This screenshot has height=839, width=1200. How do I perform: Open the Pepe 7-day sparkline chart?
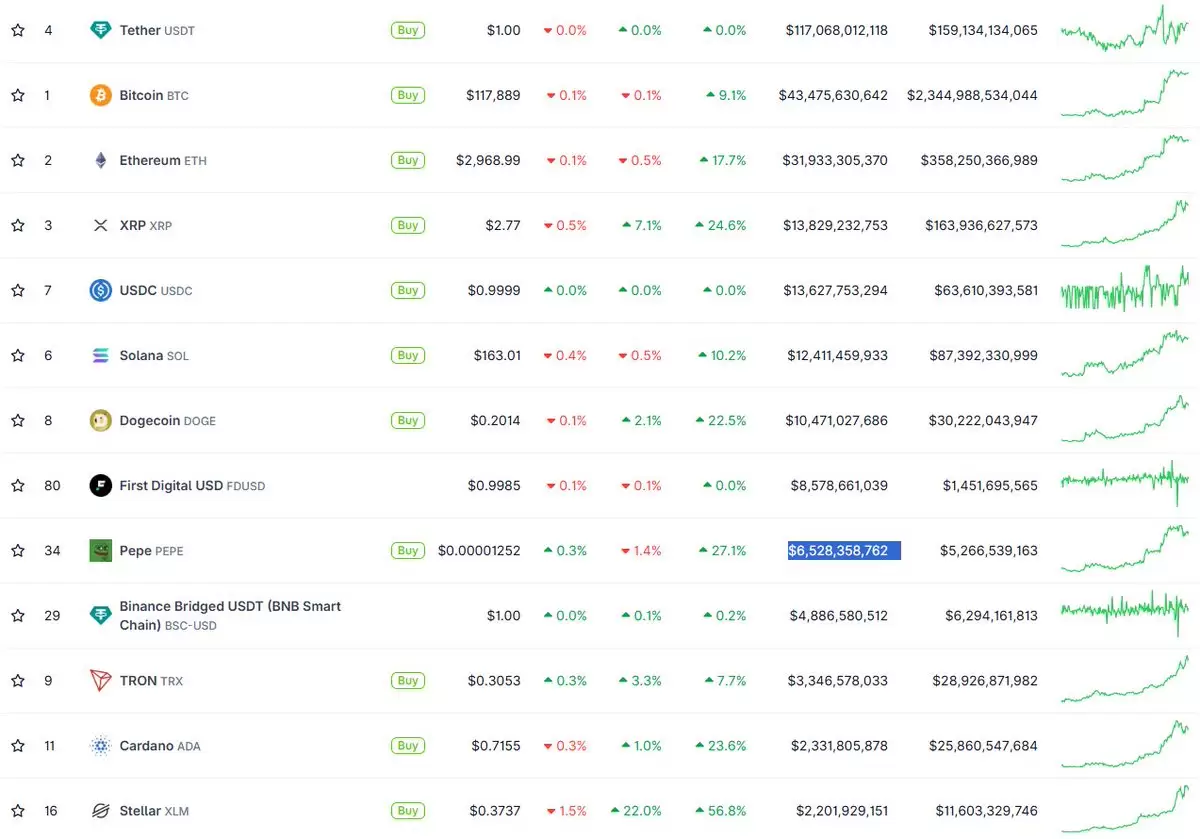click(1125, 548)
